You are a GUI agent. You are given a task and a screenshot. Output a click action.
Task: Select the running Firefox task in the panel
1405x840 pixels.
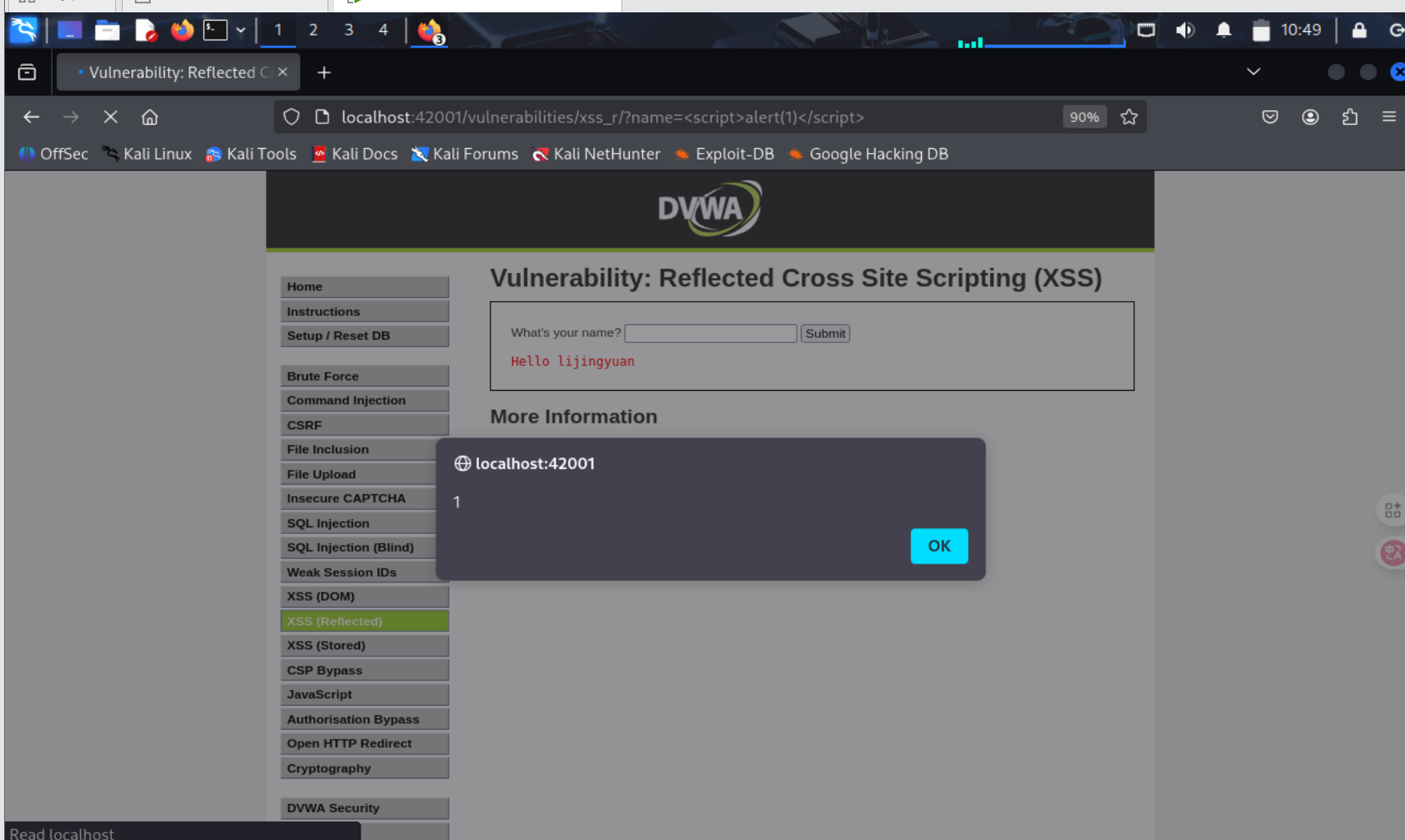(x=430, y=31)
